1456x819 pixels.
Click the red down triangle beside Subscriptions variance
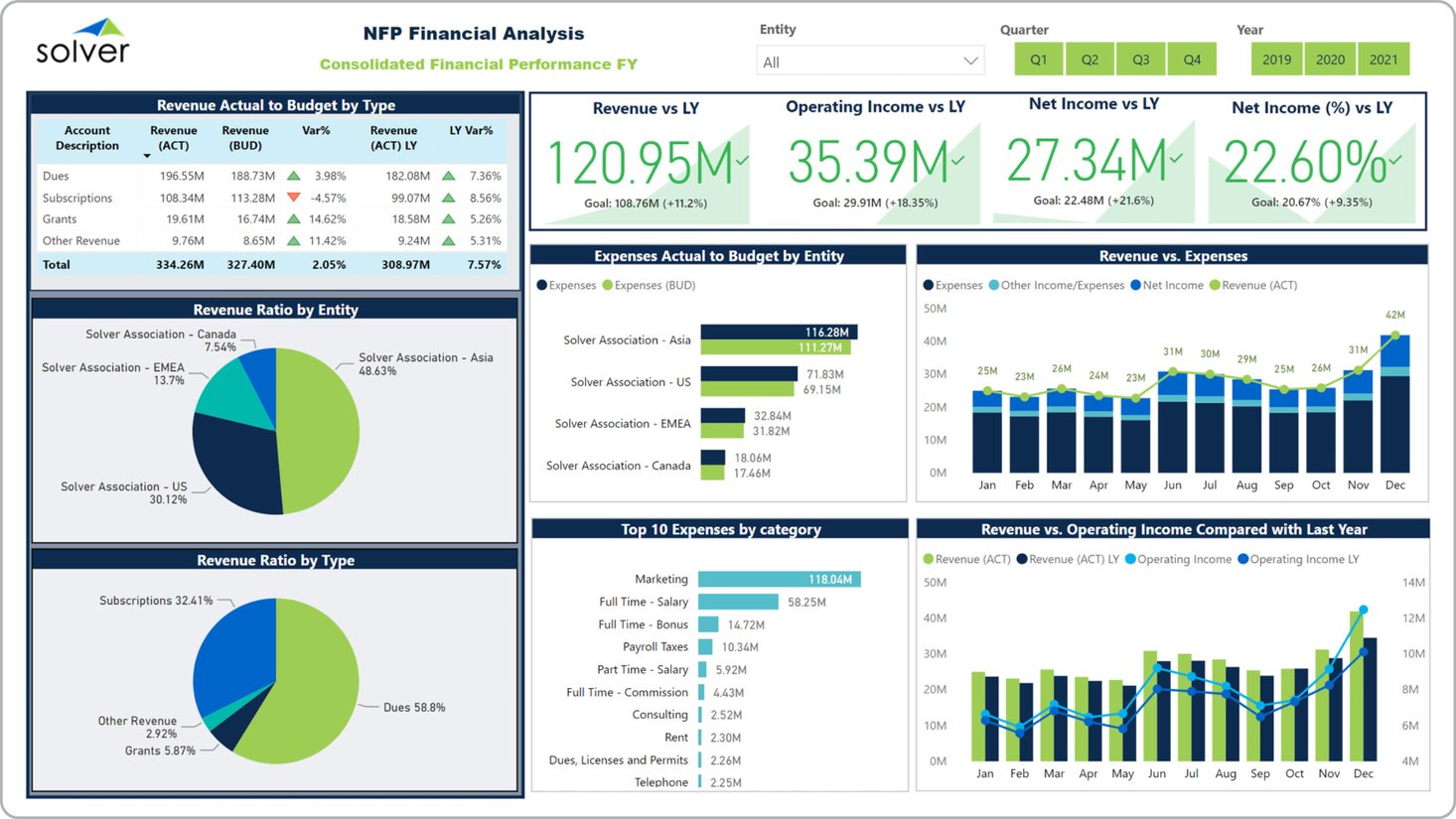click(292, 198)
